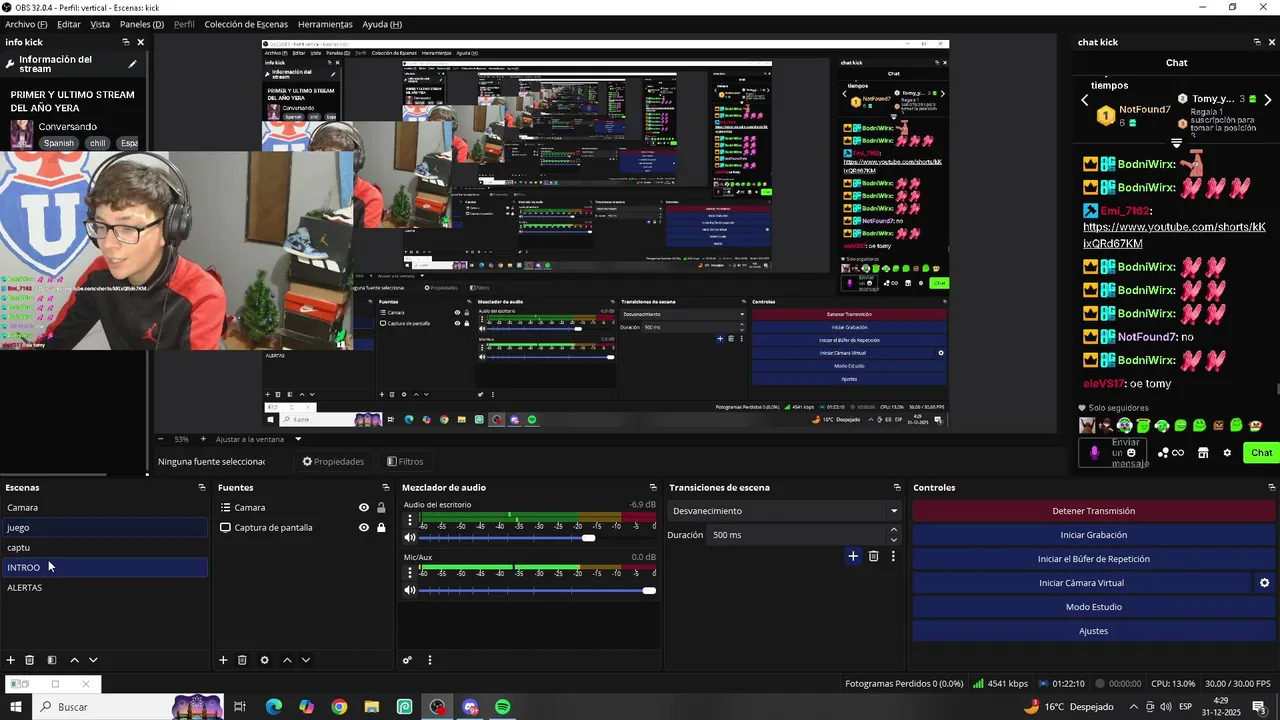Move the scene up with the Escenas up arrow
Screen dimensions: 1280x720
coord(74,660)
